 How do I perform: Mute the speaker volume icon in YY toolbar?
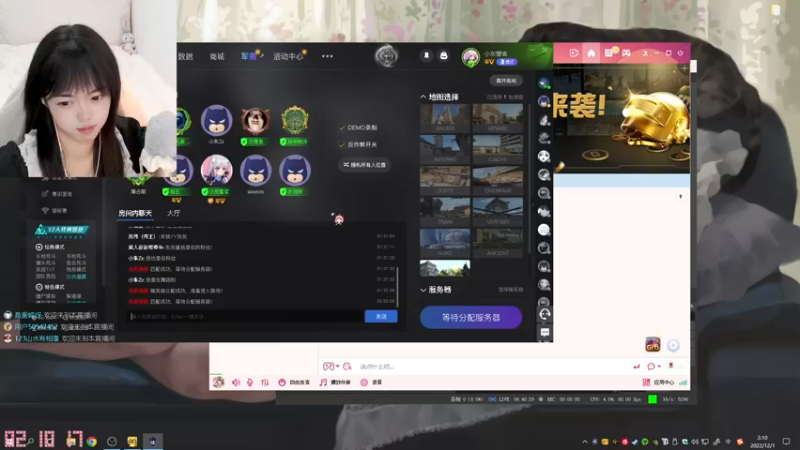[236, 382]
